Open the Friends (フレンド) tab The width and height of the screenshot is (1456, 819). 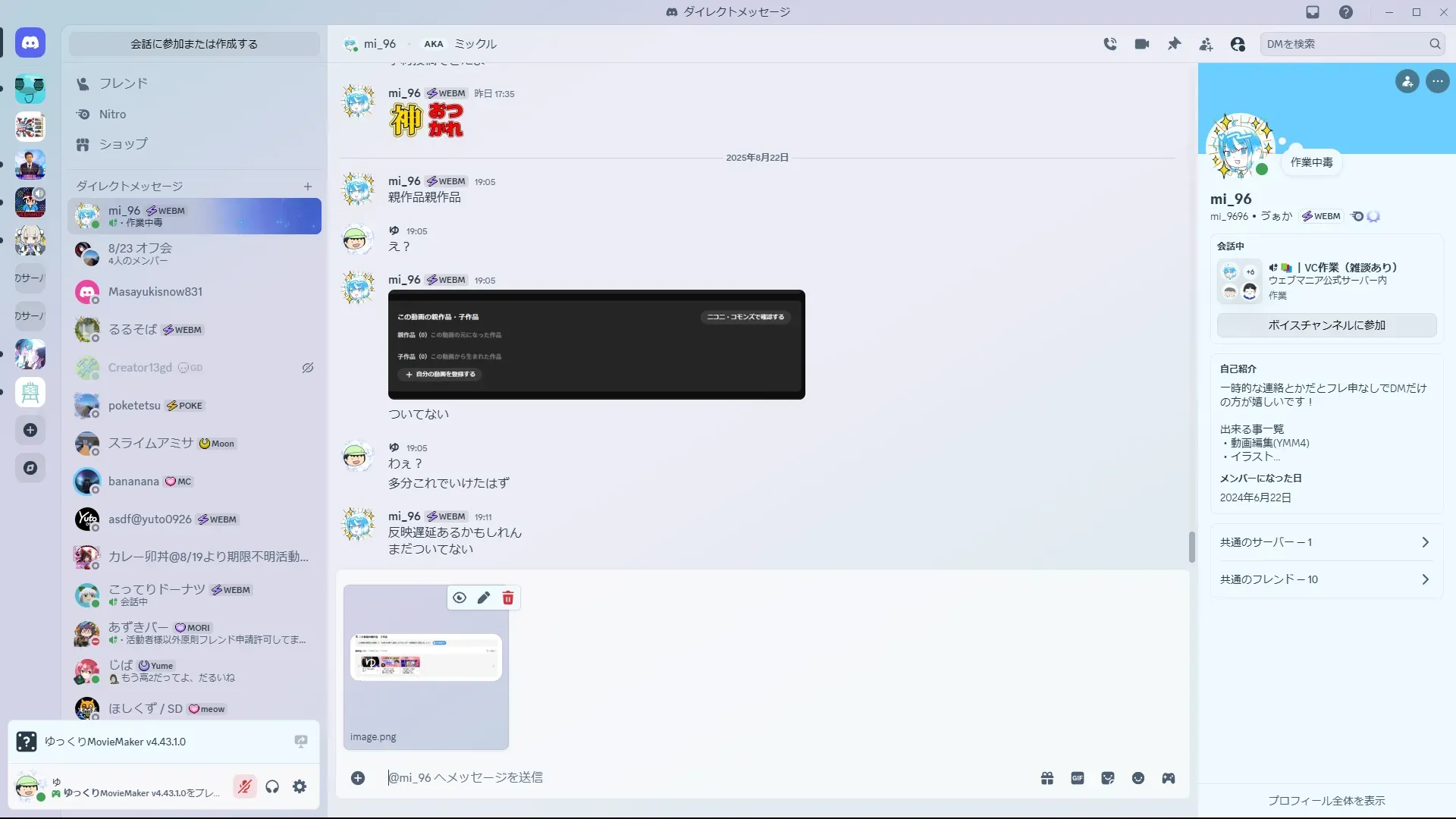123,83
